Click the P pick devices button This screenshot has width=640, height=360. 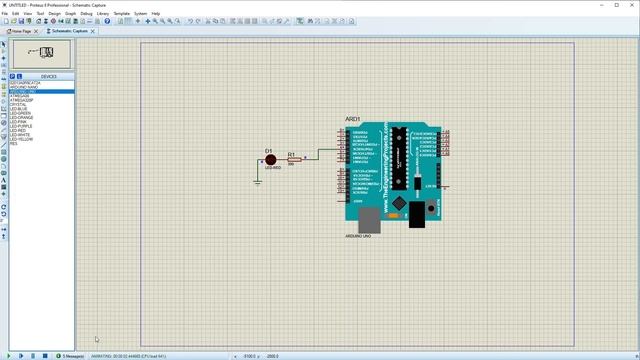[12, 76]
